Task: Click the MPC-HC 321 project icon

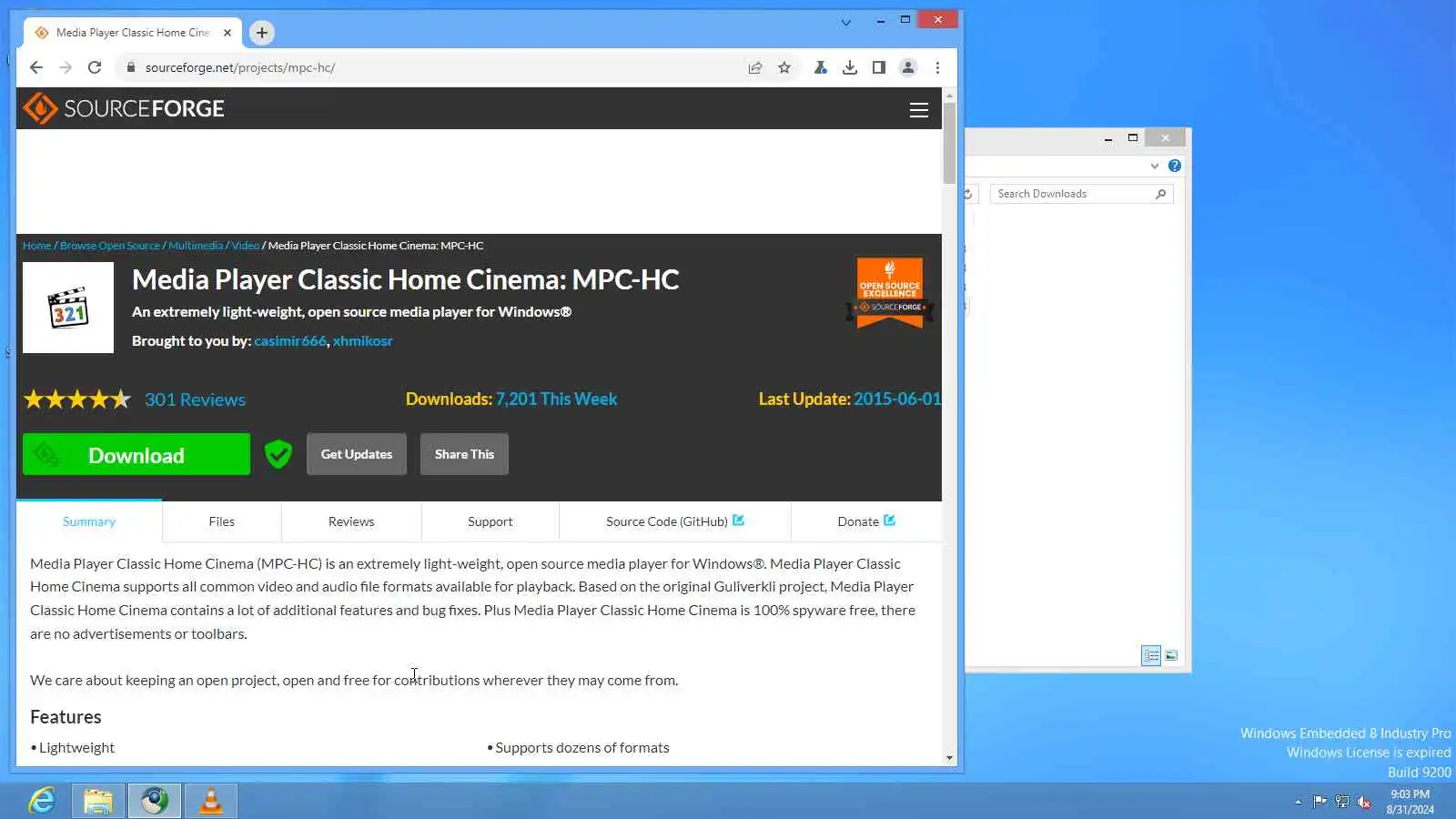Action: [x=68, y=308]
